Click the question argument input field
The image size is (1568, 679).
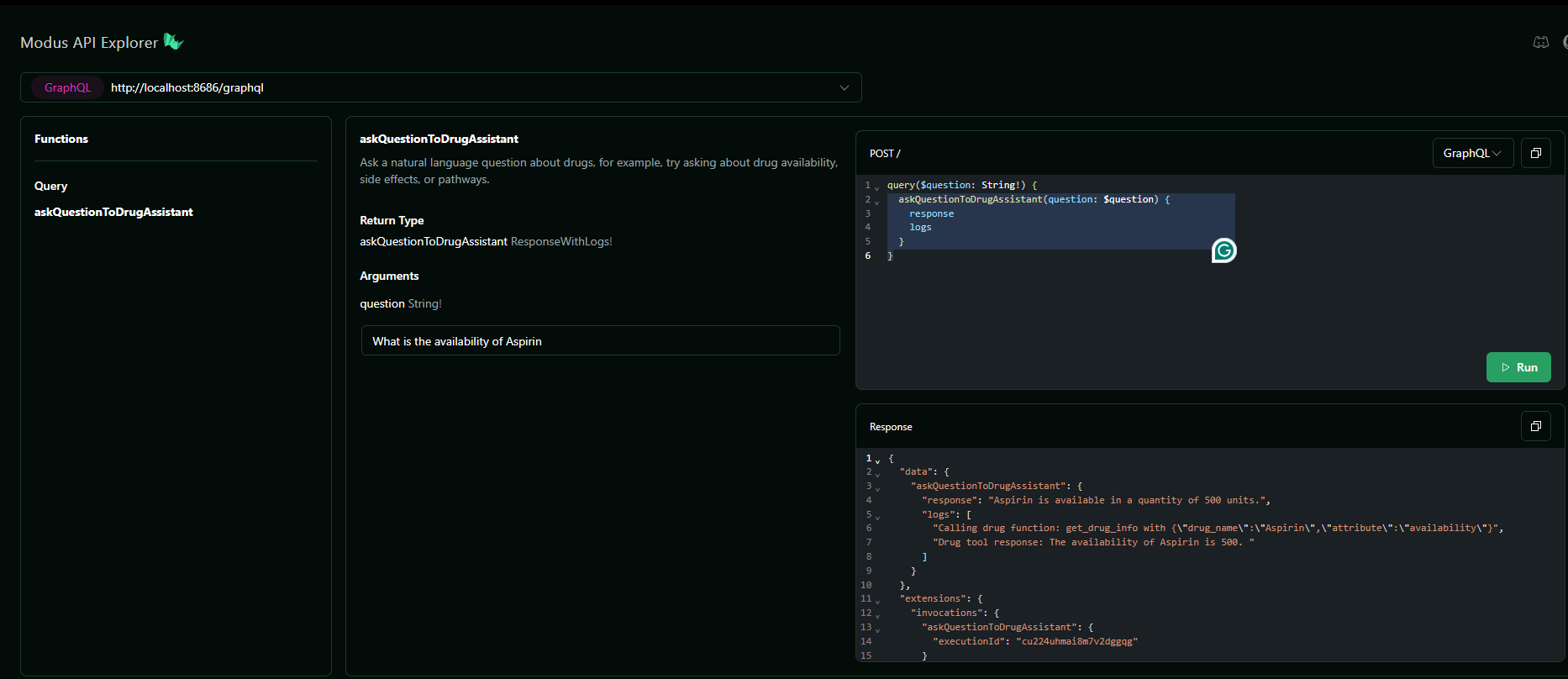[x=600, y=341]
